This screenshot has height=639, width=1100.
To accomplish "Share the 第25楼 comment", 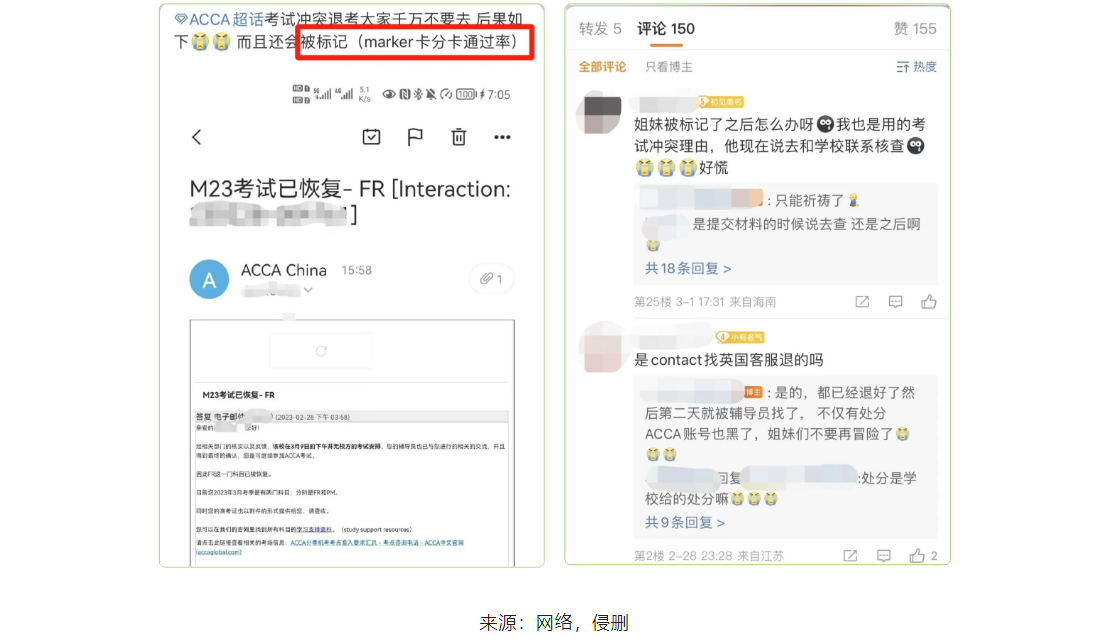I will coord(862,302).
